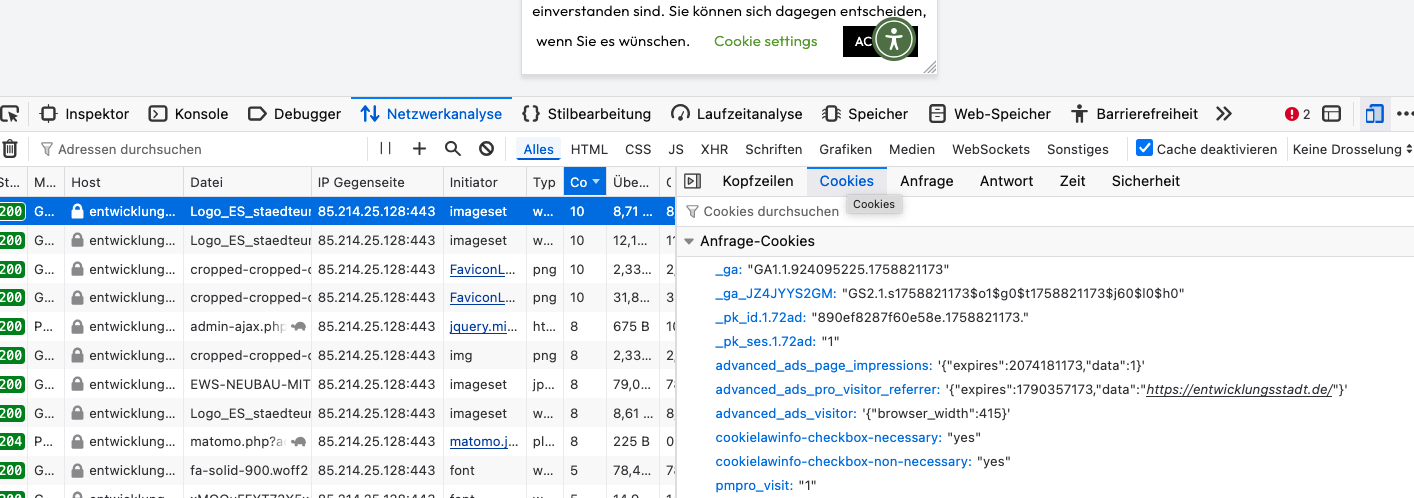Open the Keine Drosselung throttling dropdown
This screenshot has height=498, width=1414.
click(x=1352, y=149)
